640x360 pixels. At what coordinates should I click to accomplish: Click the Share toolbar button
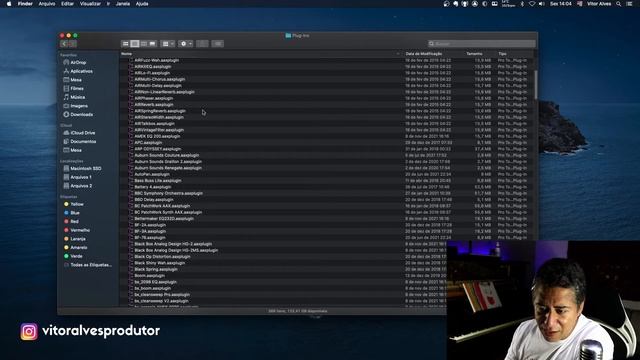[202, 44]
